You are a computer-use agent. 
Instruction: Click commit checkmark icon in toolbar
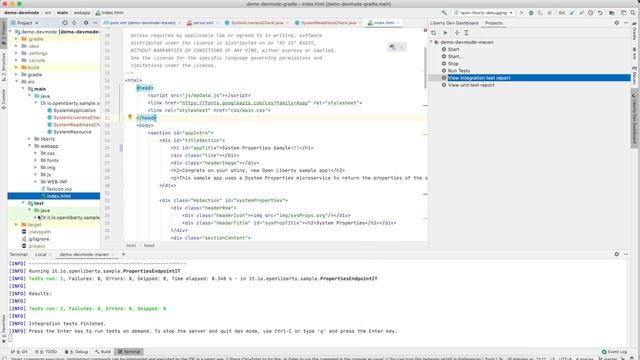coord(581,13)
